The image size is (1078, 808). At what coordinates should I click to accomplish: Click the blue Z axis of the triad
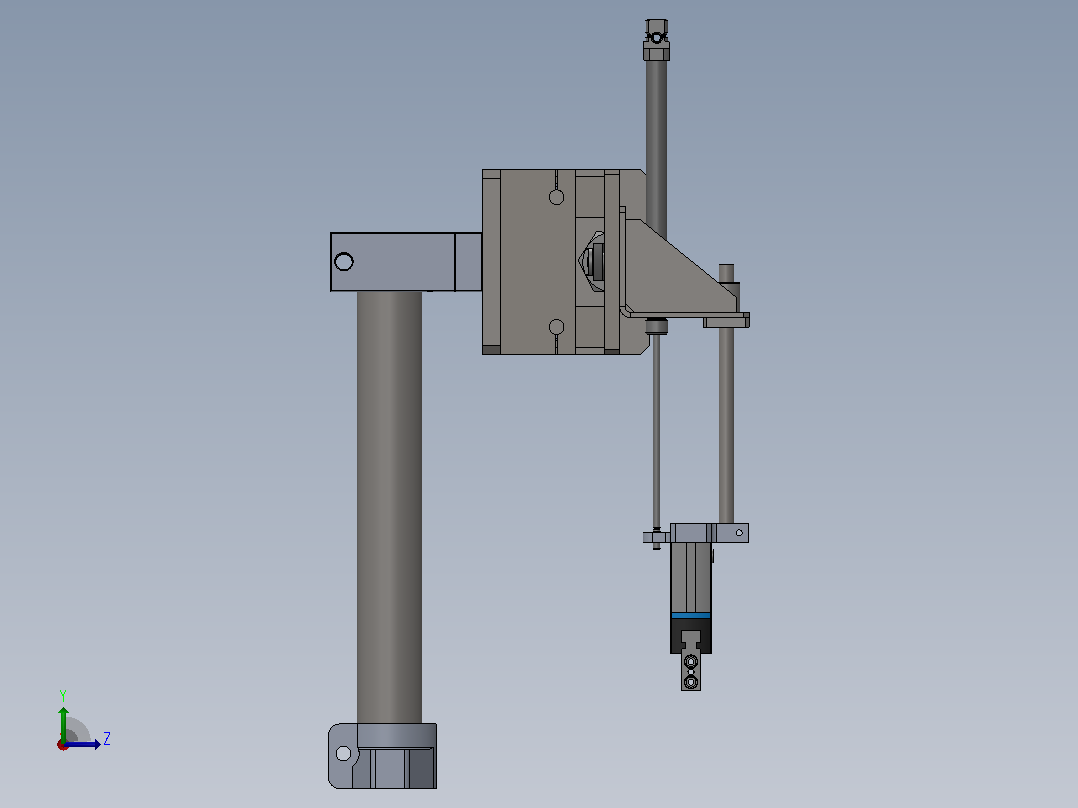pyautogui.click(x=84, y=745)
